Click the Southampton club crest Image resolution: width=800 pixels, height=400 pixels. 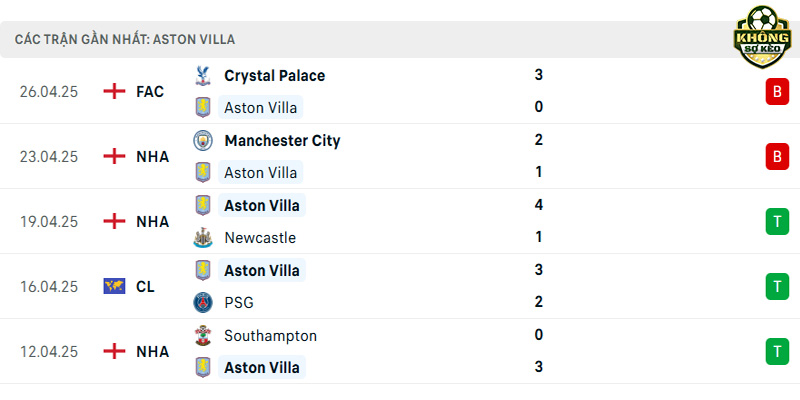203,335
